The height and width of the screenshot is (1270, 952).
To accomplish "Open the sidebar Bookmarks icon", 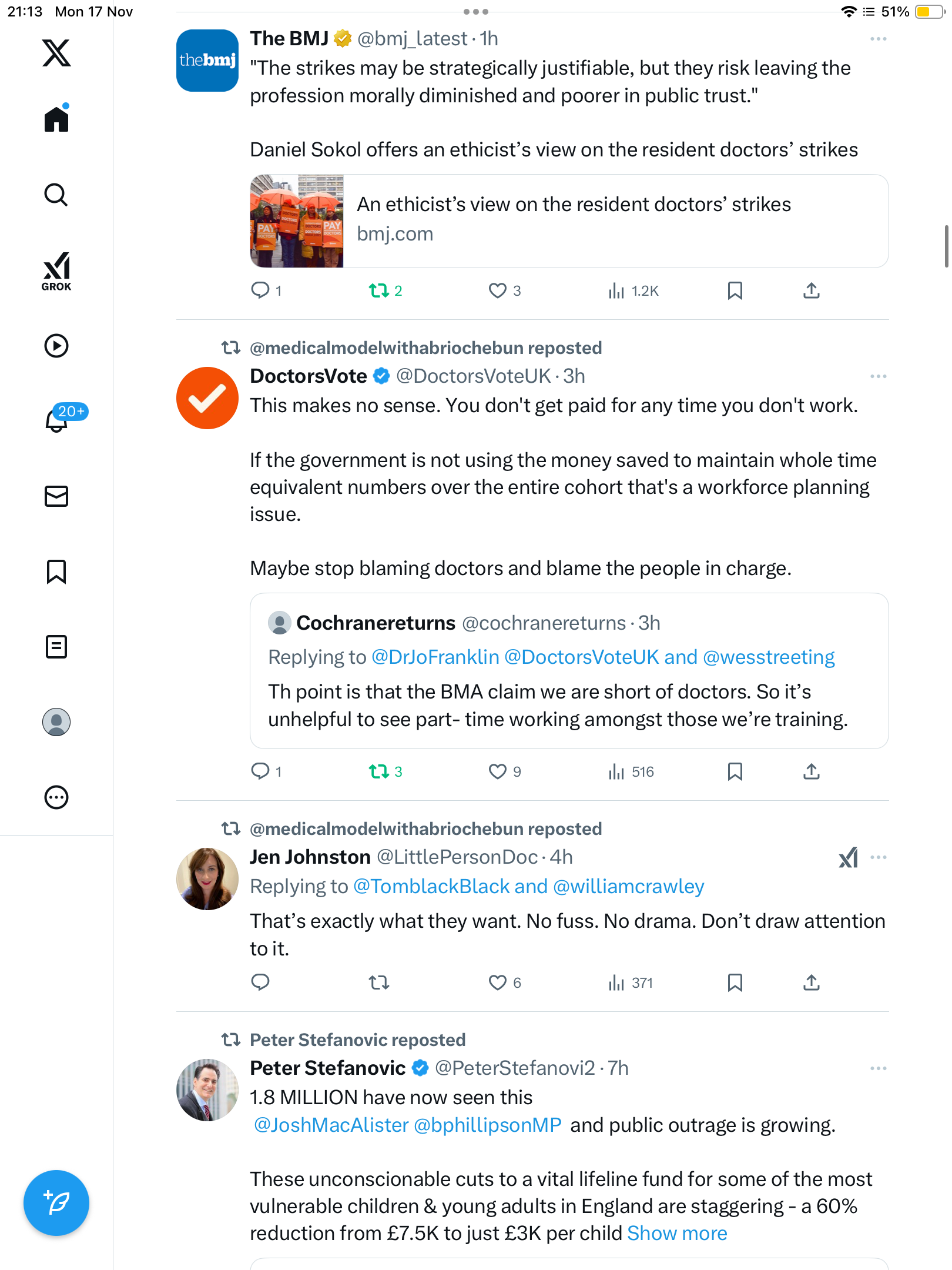I will [x=56, y=571].
